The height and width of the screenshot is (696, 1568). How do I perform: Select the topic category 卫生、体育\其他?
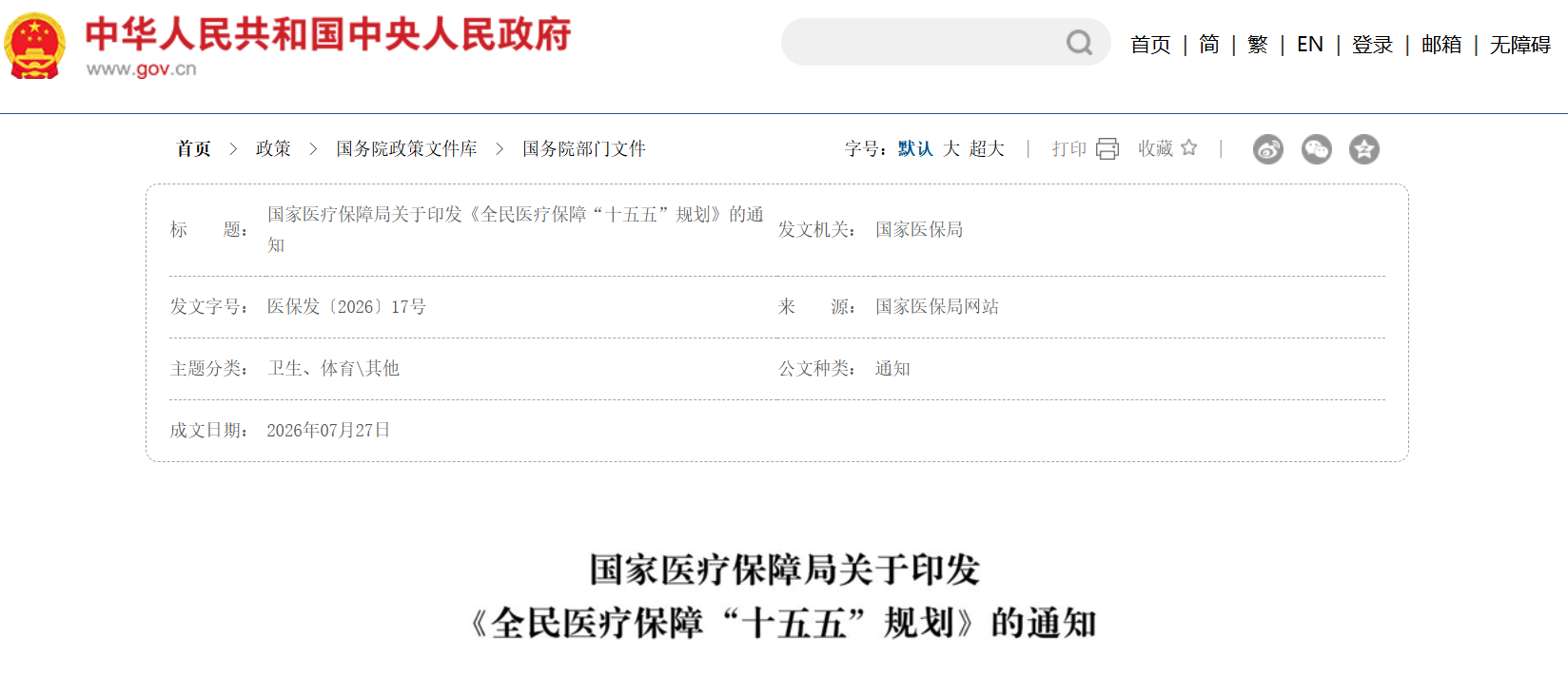[333, 368]
